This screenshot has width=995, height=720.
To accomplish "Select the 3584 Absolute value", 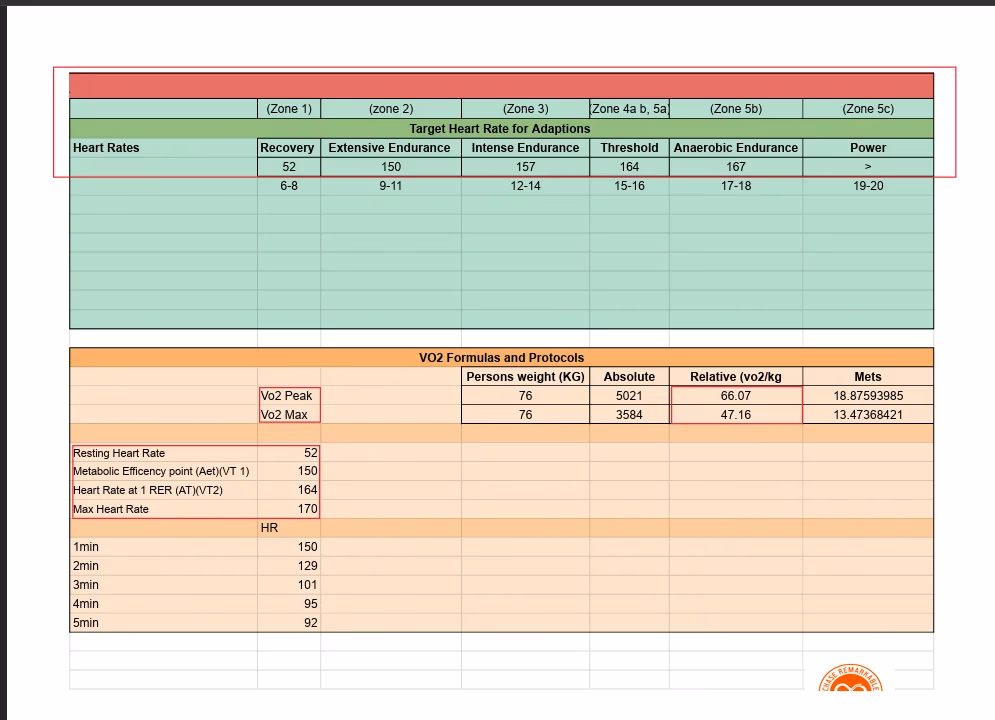I will 629,415.
